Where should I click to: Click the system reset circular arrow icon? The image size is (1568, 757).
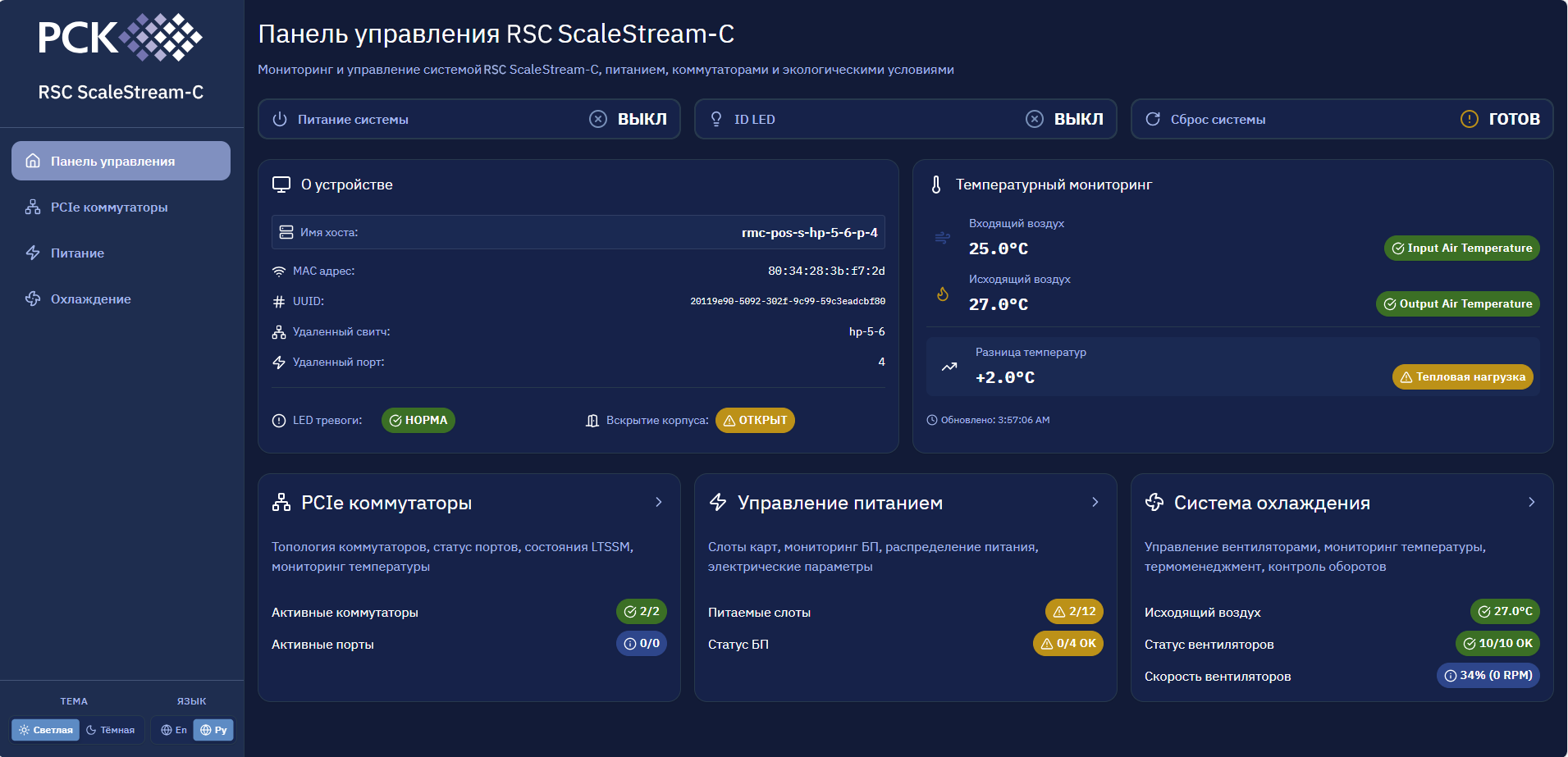[1153, 119]
